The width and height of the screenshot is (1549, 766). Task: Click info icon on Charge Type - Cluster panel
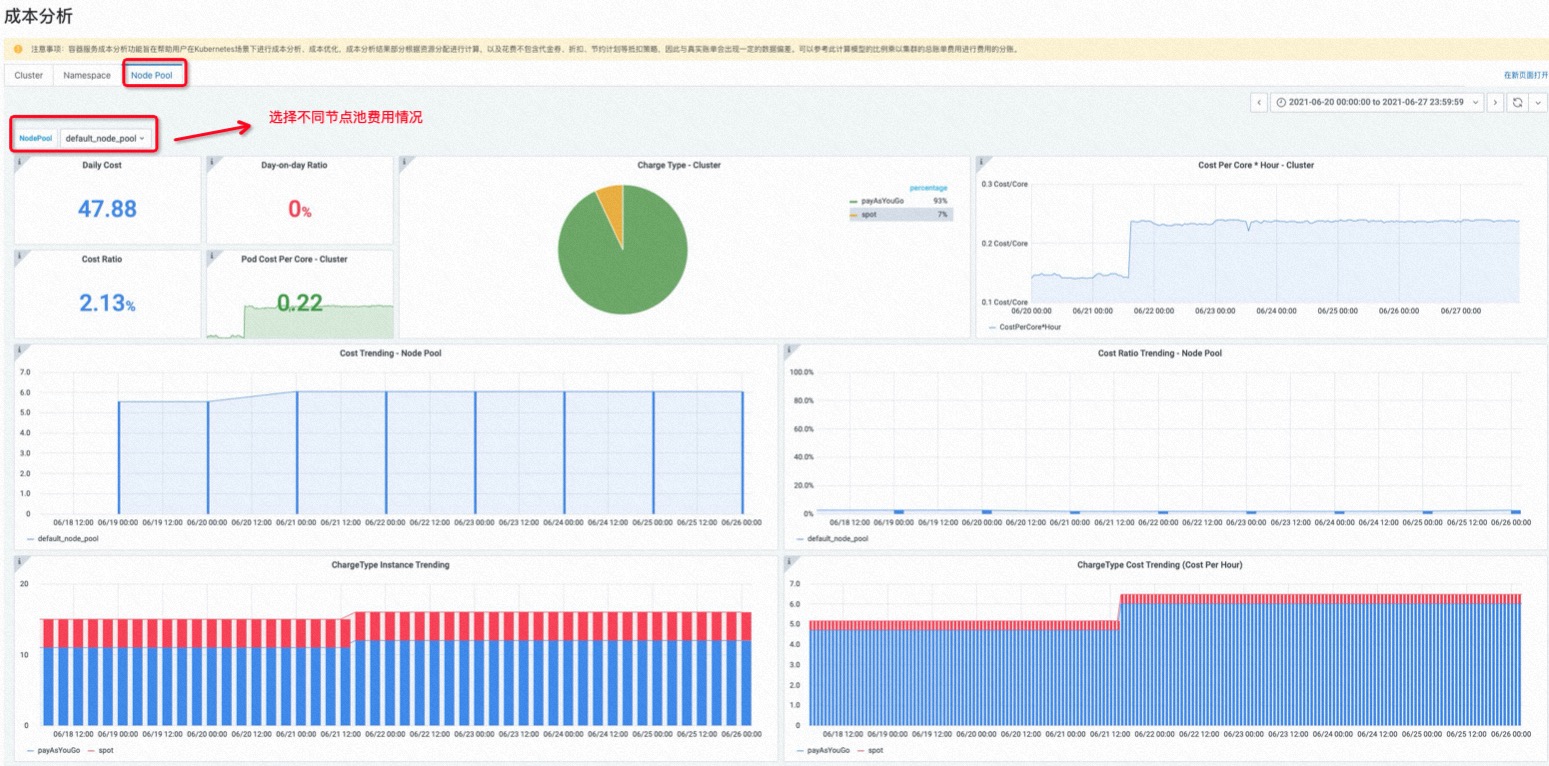click(x=405, y=162)
